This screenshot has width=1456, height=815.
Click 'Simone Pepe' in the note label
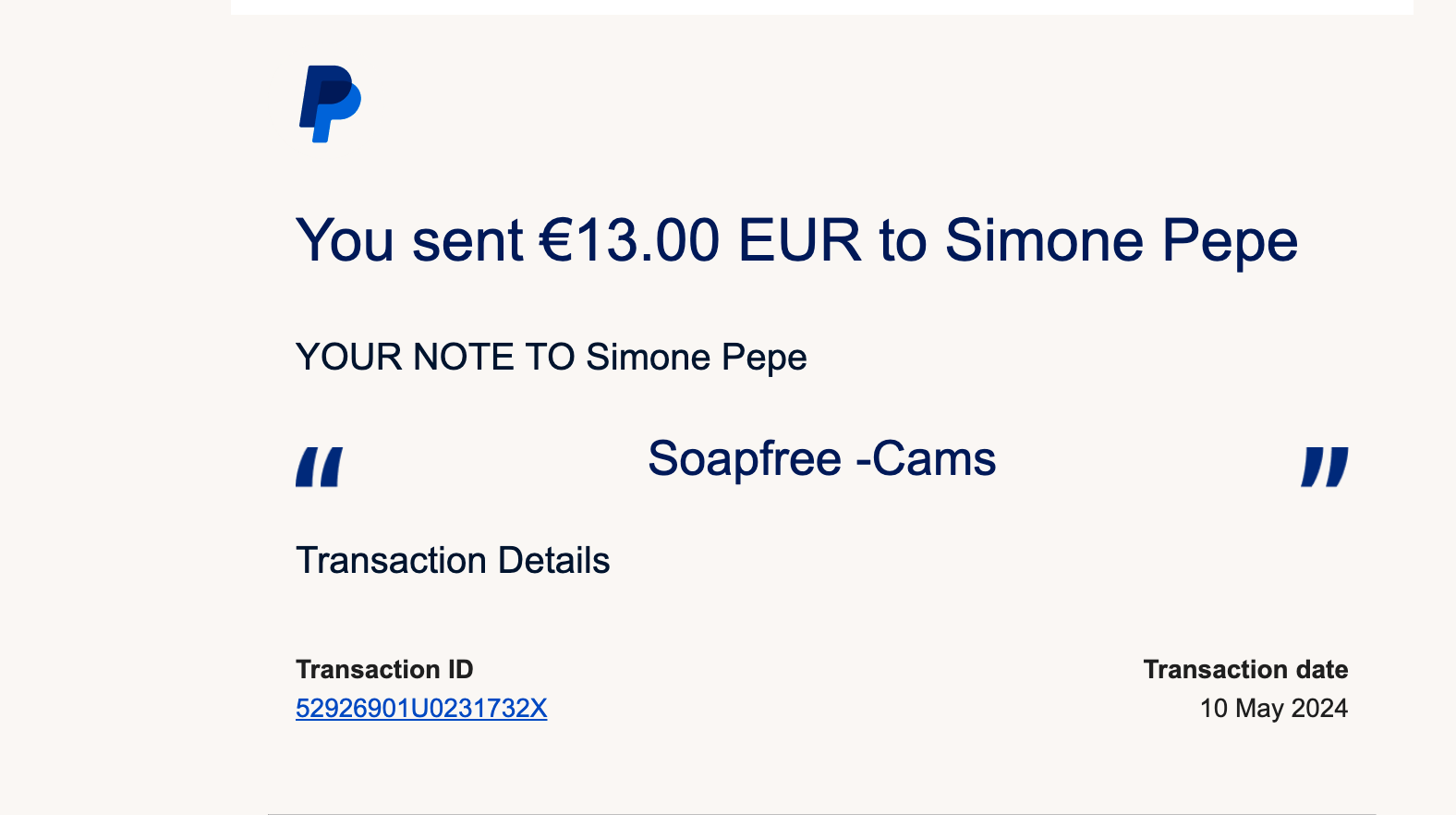coord(697,358)
